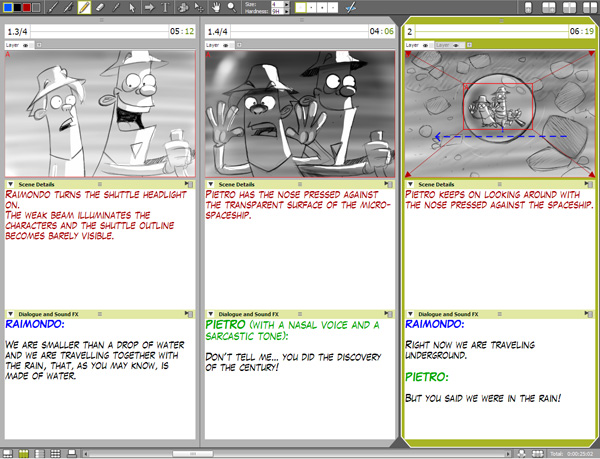Click the horizontal scrollbar thumb at bottom
Viewport: 600px width, 459px height.
(193, 454)
